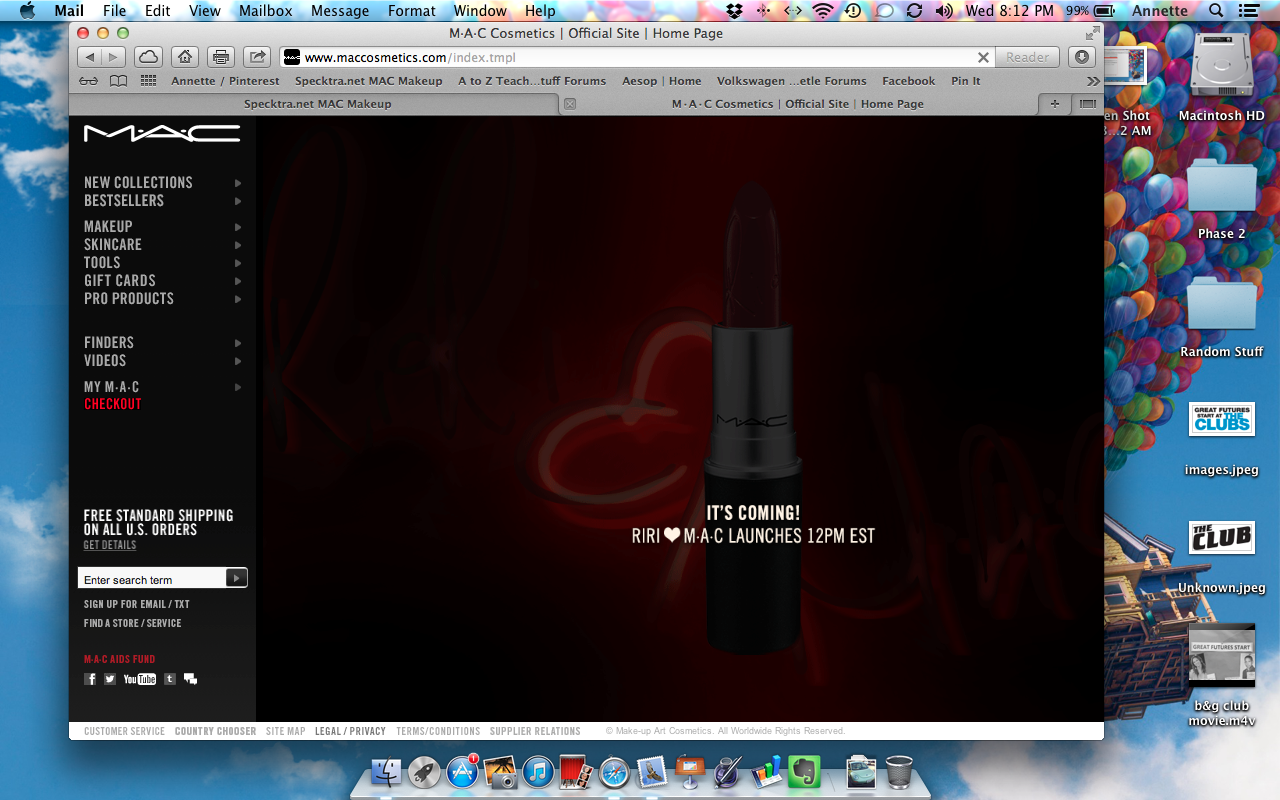Open iTunes from the Dock
This screenshot has width=1280, height=800.
tap(537, 771)
